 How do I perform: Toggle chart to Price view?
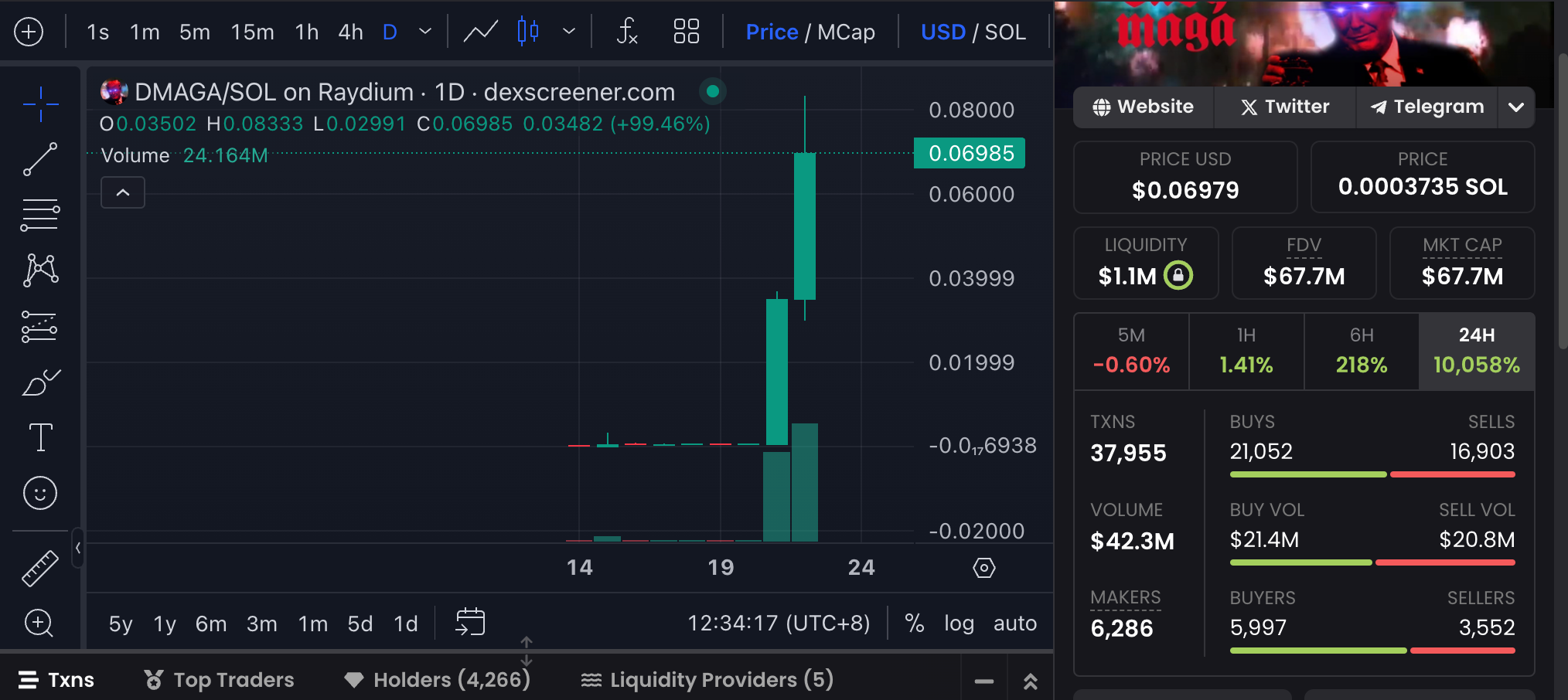click(x=772, y=32)
